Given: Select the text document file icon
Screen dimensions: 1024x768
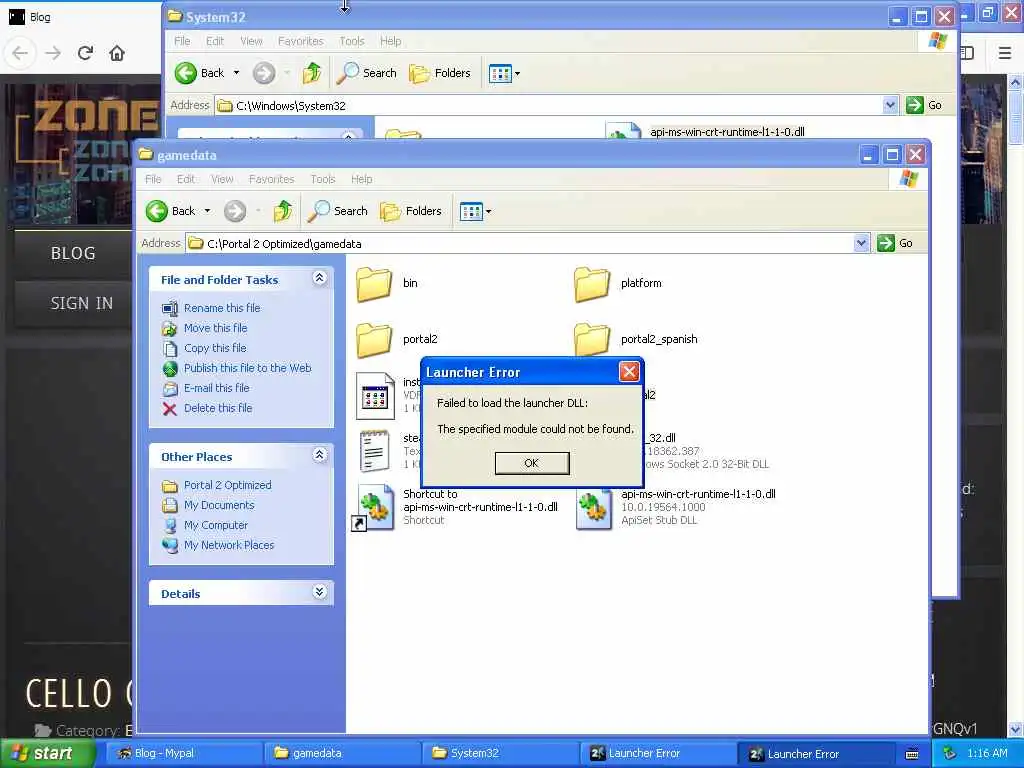Looking at the screenshot, I should (375, 451).
